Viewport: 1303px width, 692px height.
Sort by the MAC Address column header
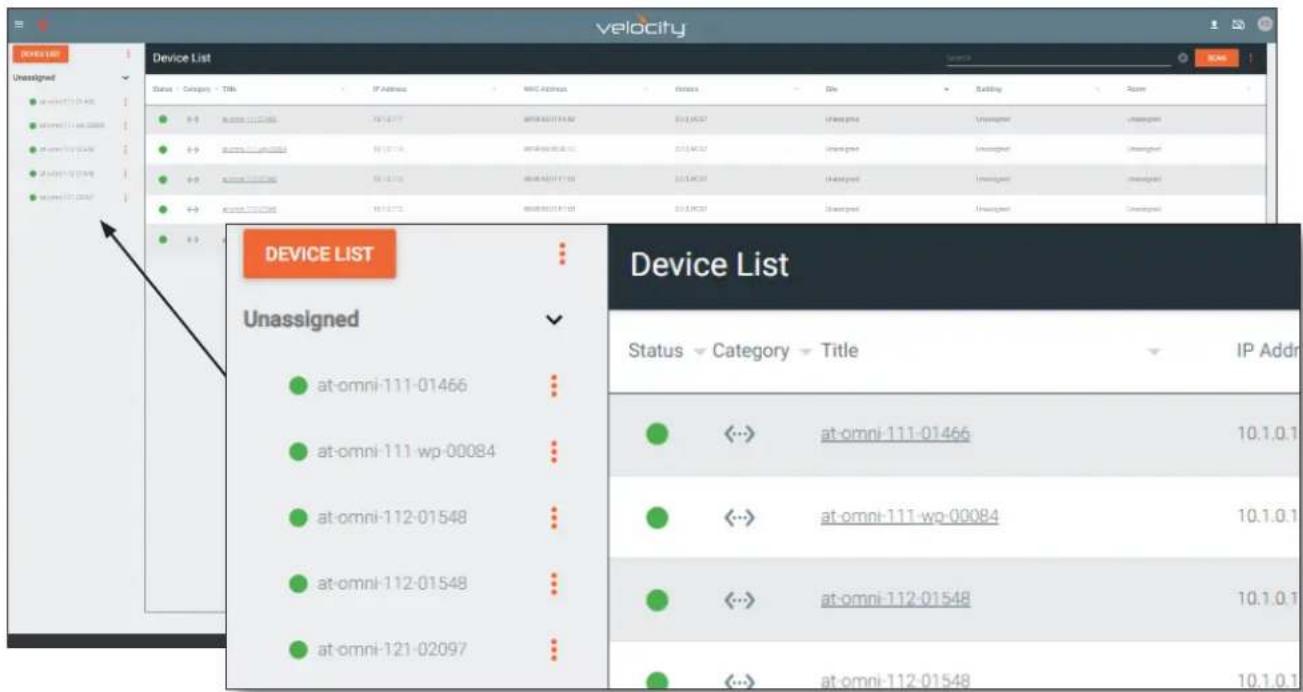(544, 89)
